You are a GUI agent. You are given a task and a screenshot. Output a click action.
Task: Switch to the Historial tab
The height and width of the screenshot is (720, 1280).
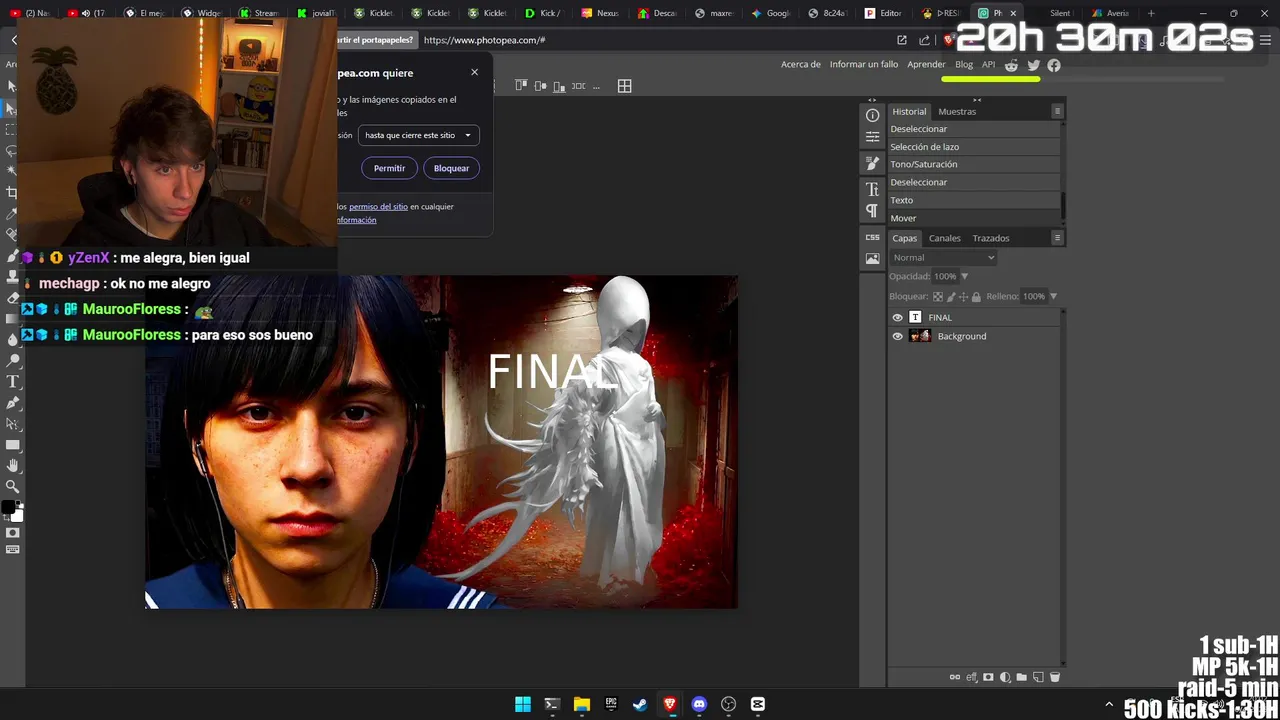(x=909, y=111)
